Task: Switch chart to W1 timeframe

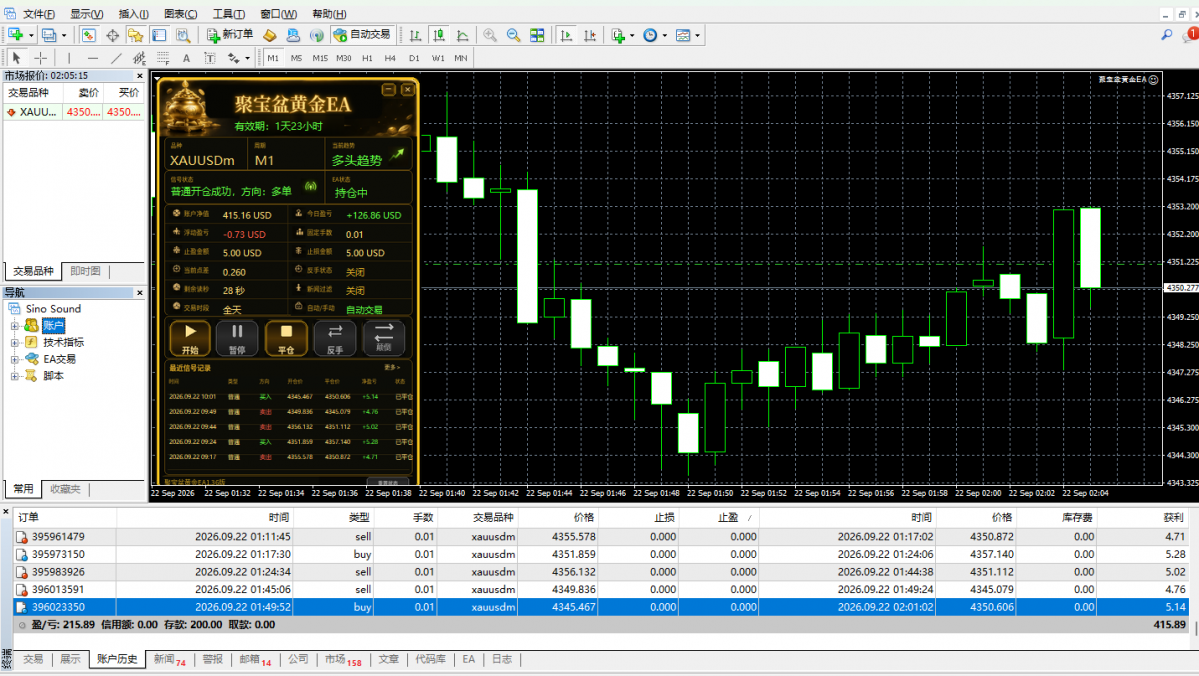Action: pos(437,58)
